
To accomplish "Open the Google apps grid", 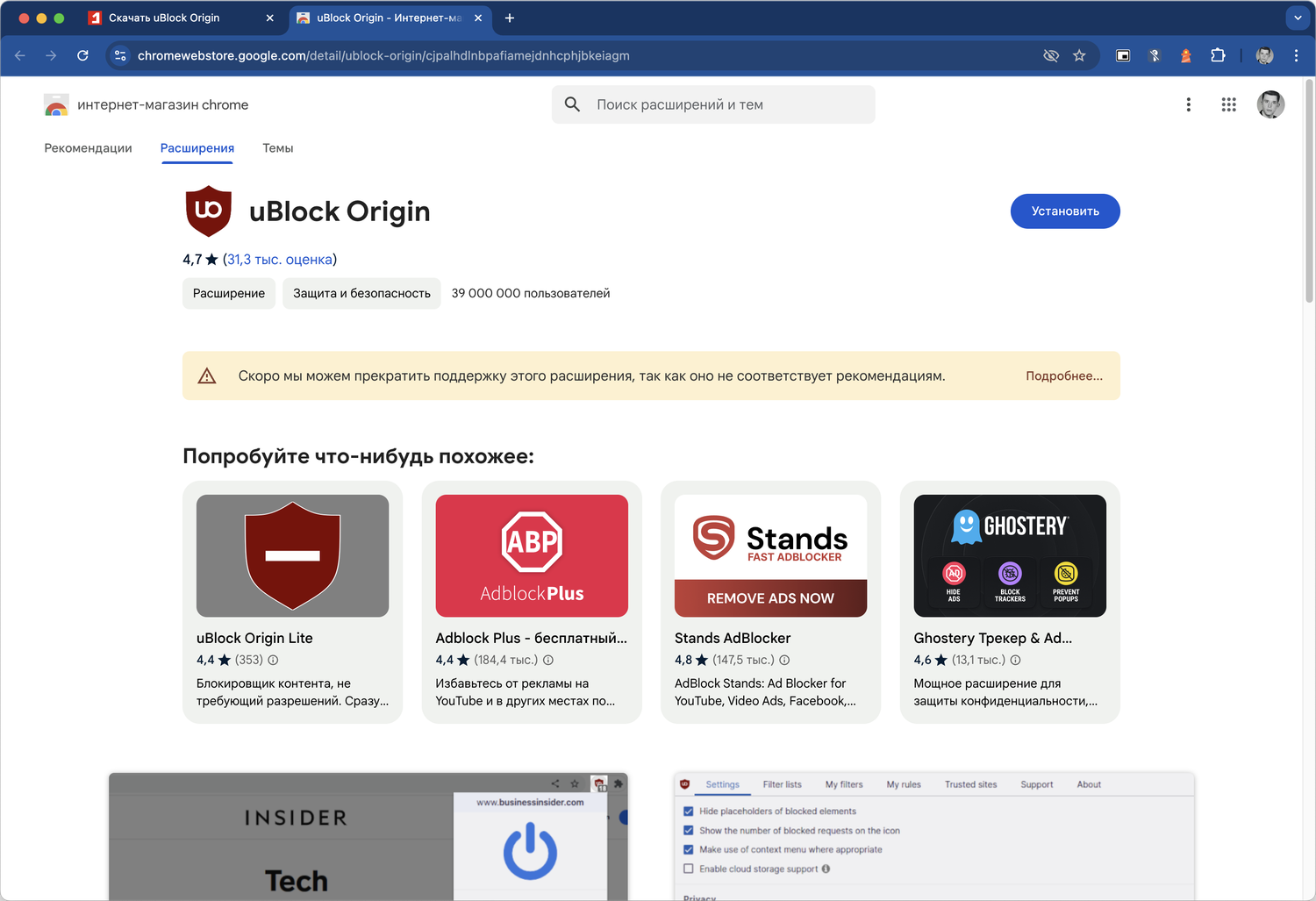I will (x=1228, y=104).
